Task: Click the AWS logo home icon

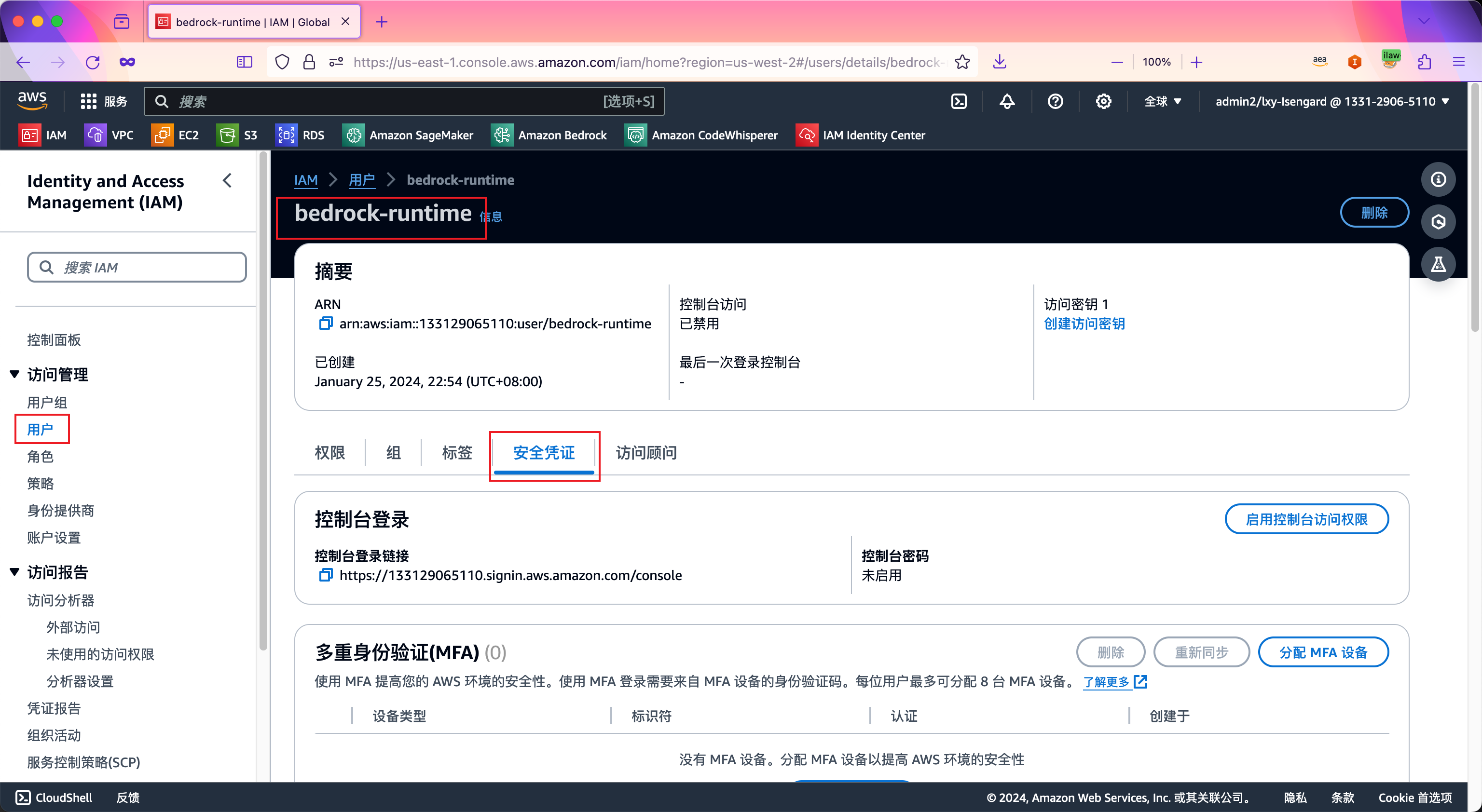Action: pos(32,101)
